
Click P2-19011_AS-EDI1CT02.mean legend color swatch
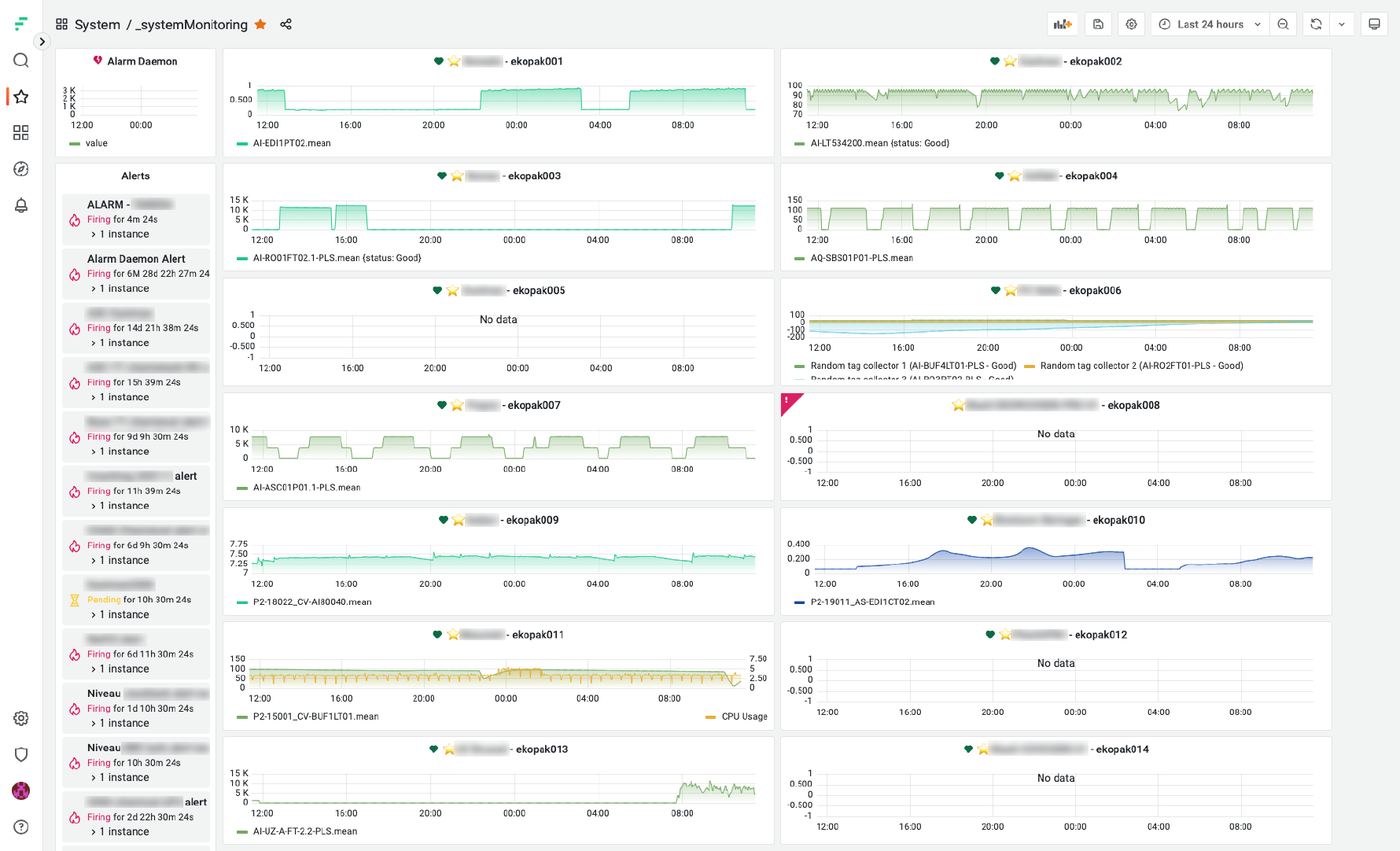[x=800, y=602]
